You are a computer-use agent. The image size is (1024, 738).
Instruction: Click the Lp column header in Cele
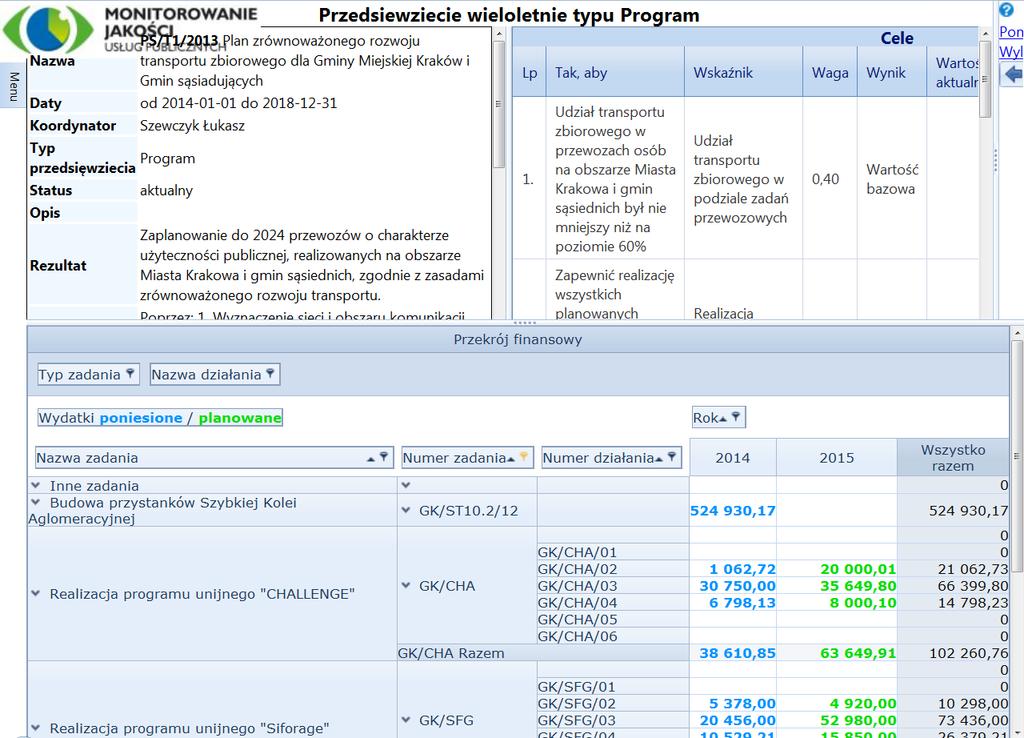pos(529,72)
